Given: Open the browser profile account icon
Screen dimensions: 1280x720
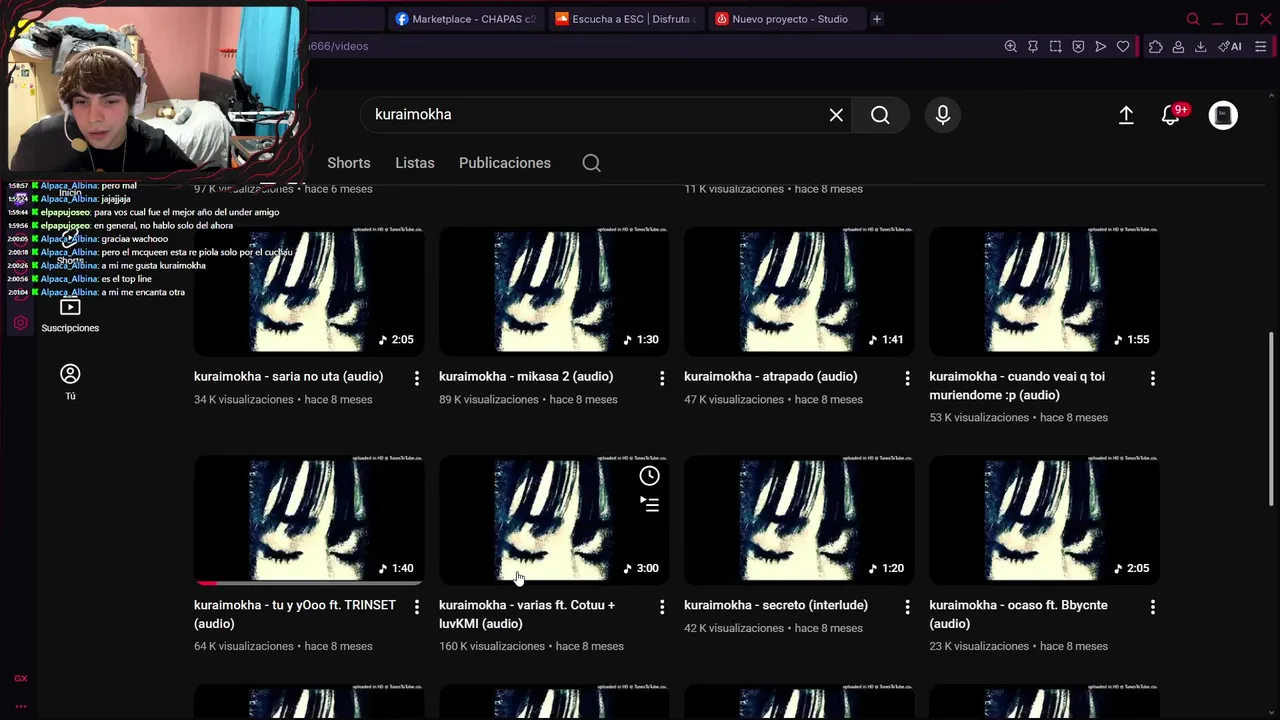Looking at the screenshot, I should click(x=1178, y=46).
